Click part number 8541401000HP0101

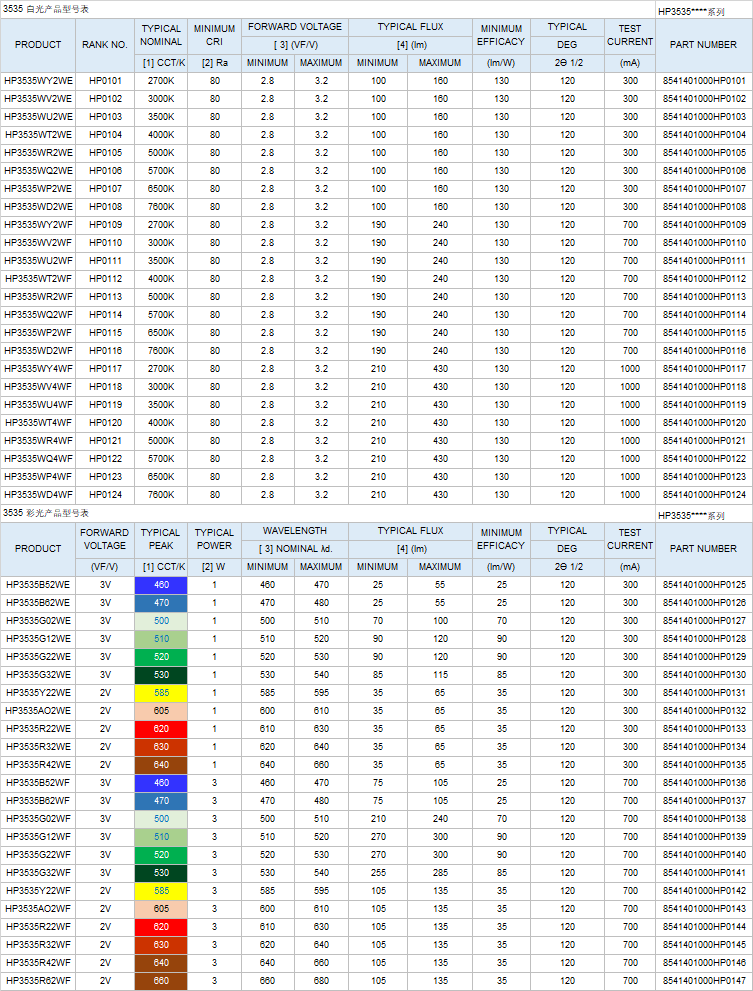coord(704,81)
